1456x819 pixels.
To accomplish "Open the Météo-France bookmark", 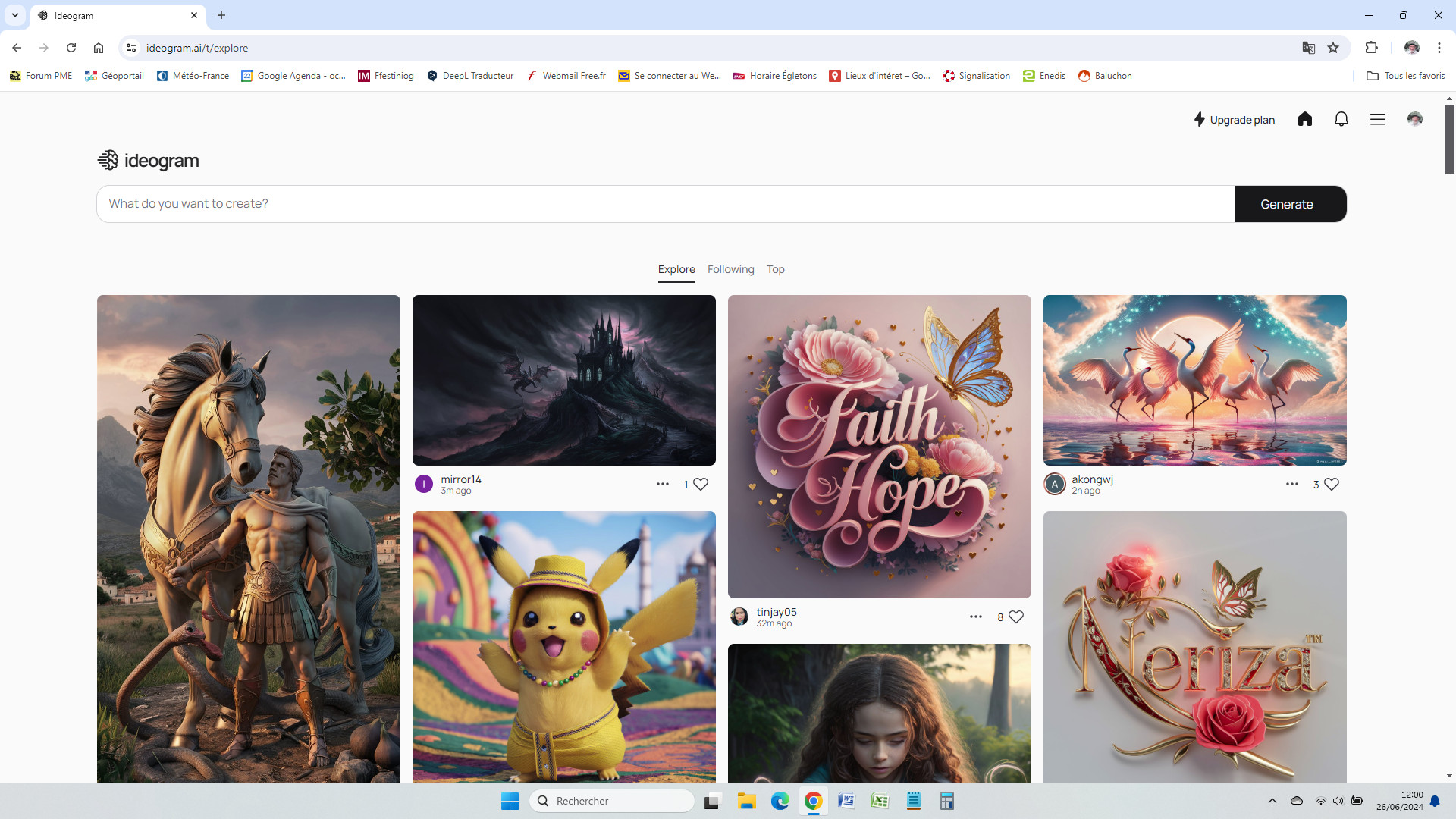I will pos(193,76).
